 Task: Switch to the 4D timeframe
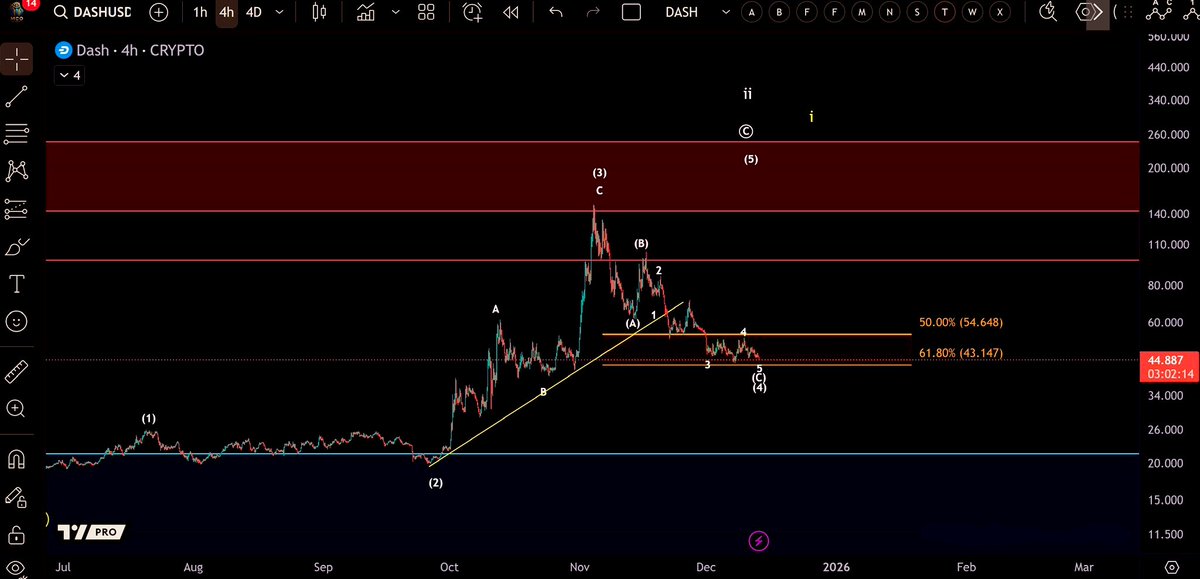(254, 13)
